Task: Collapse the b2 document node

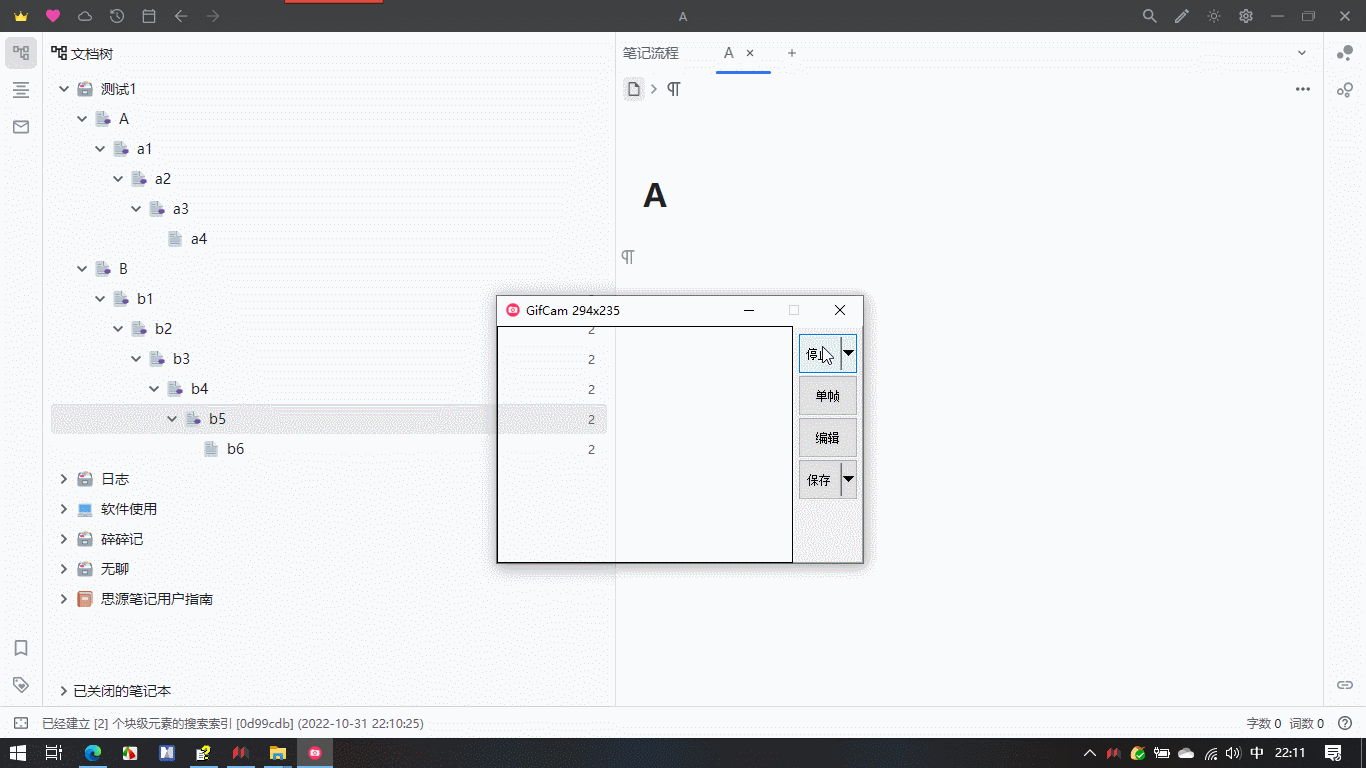Action: click(118, 329)
